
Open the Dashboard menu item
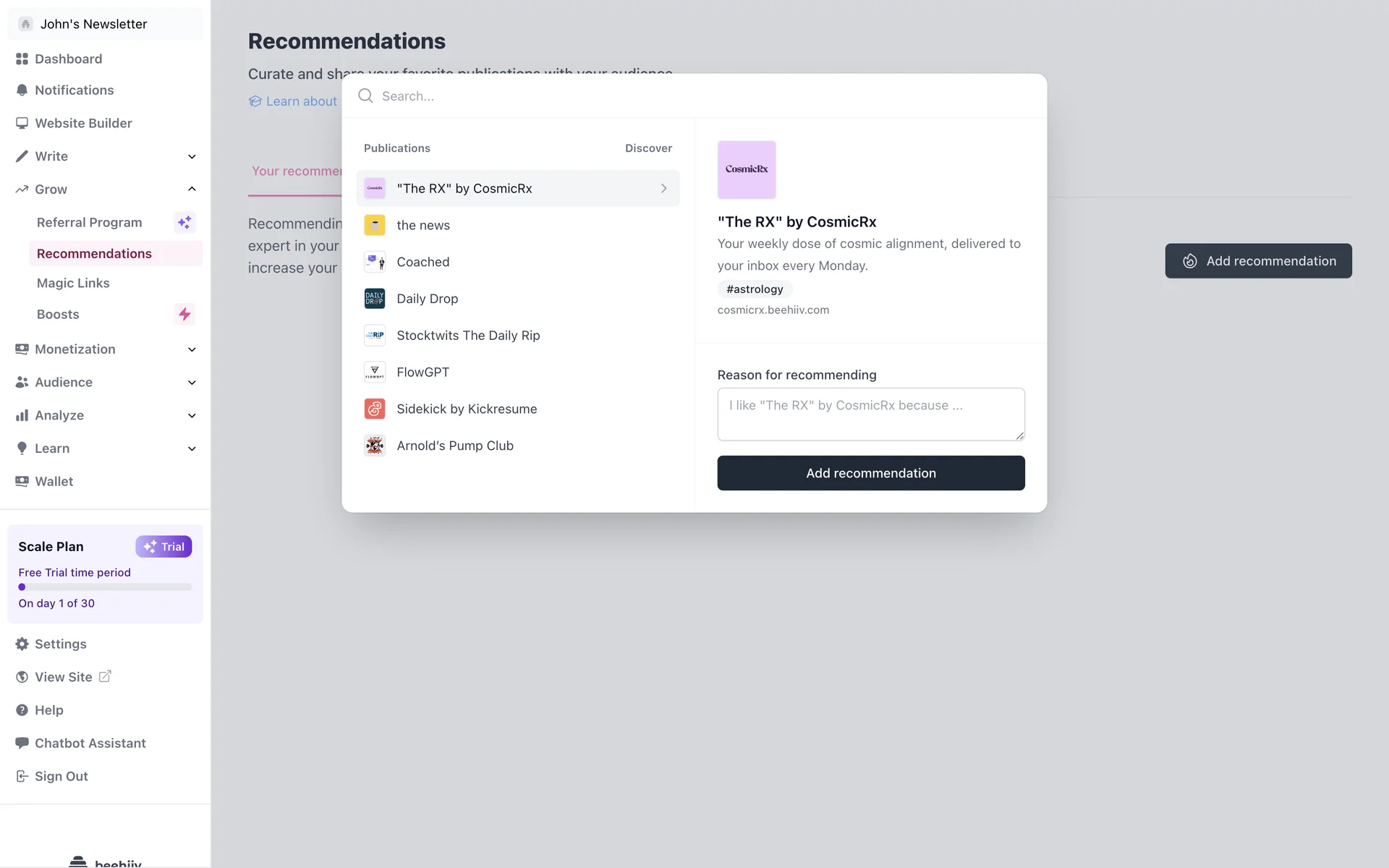click(68, 59)
